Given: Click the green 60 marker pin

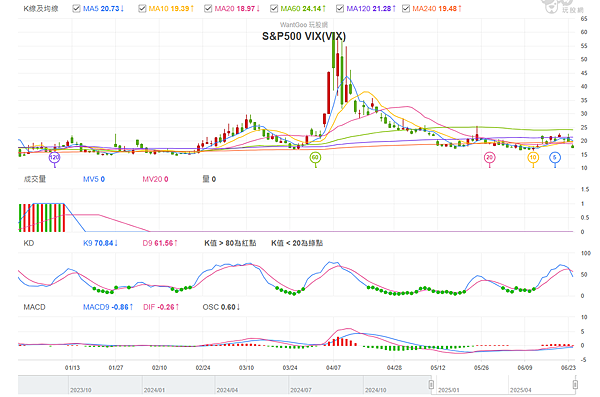Looking at the screenshot, I should point(315,157).
